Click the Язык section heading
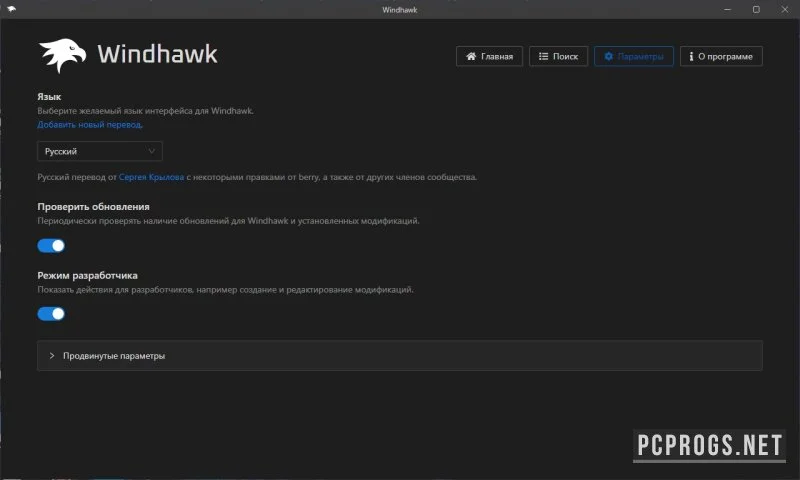The height and width of the screenshot is (480, 800). tap(49, 96)
